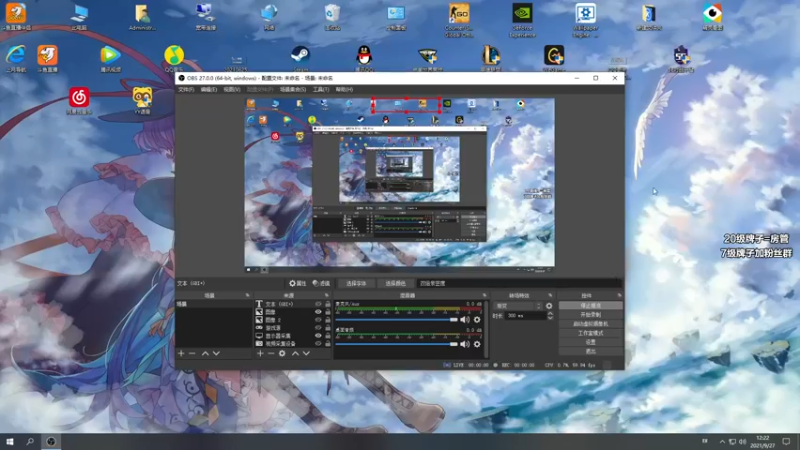Click the Steam desktop icon
This screenshot has height=450, width=800.
pos(300,55)
